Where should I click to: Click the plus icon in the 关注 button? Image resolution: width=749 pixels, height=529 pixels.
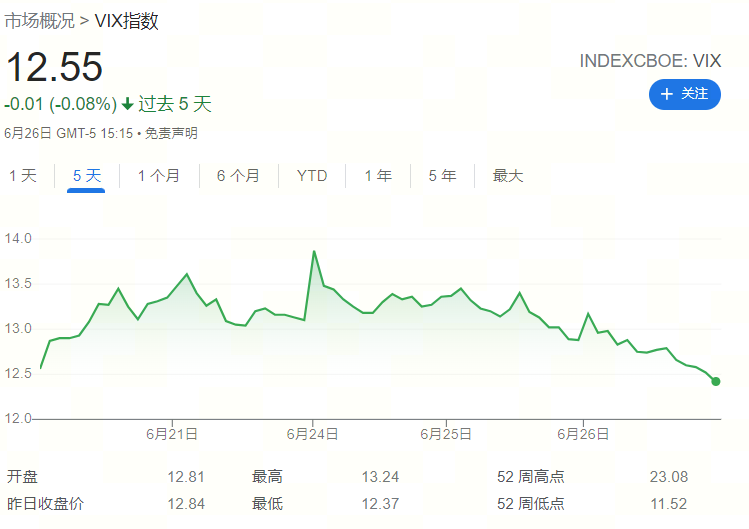point(667,94)
